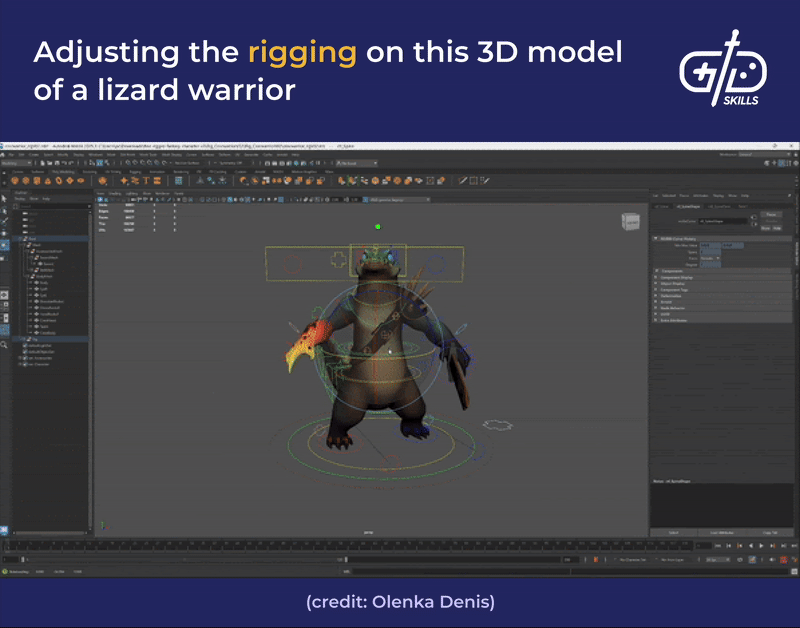
Task: Click the Spans value field
Action: click(710, 252)
